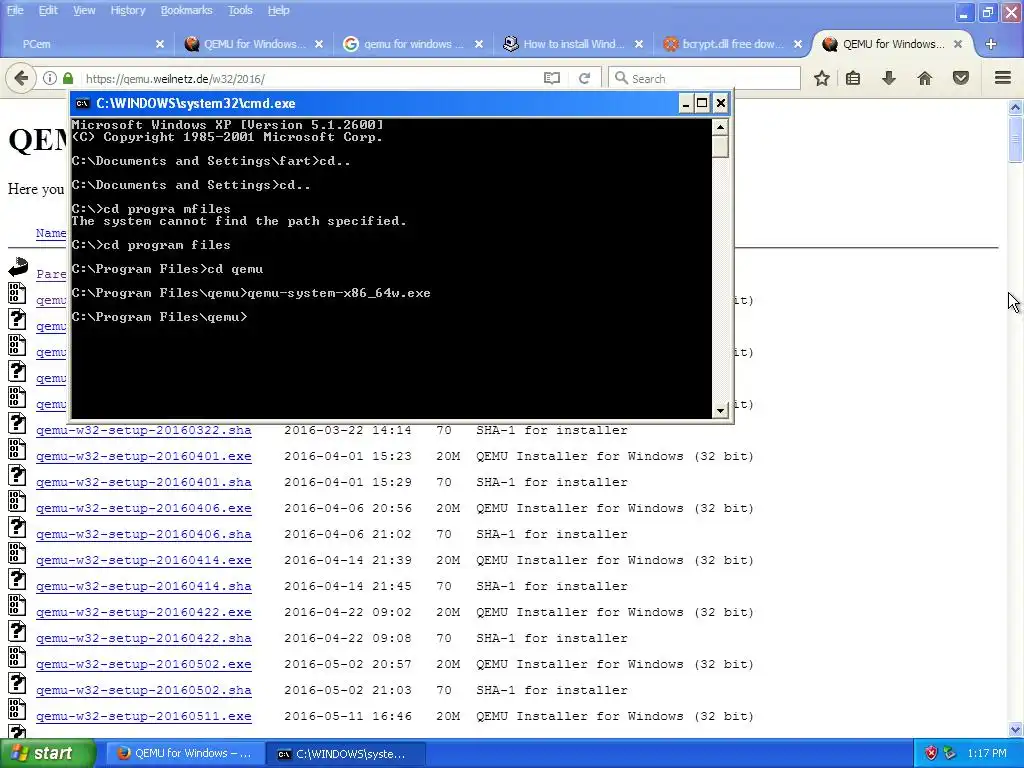This screenshot has width=1024, height=768.
Task: Click file icon beside qemu-w32-setup-20160406.exe
Action: point(17,502)
